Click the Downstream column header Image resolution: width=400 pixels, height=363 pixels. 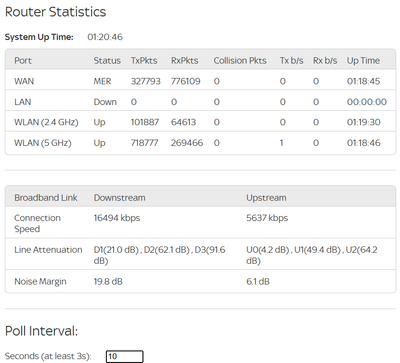119,198
